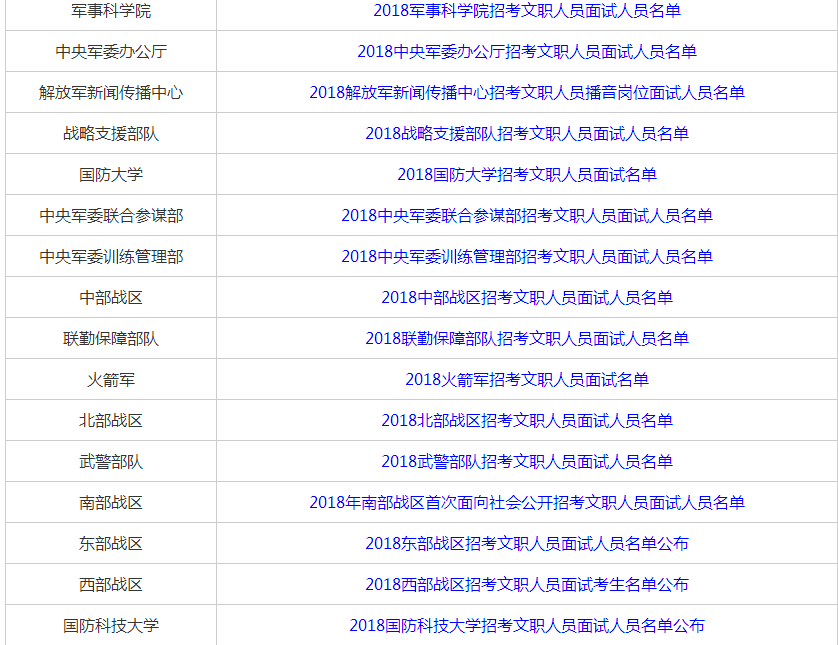Click the 2018解放军新闻传播中心 播音岗位 list link
This screenshot has height=645, width=838.
(527, 92)
